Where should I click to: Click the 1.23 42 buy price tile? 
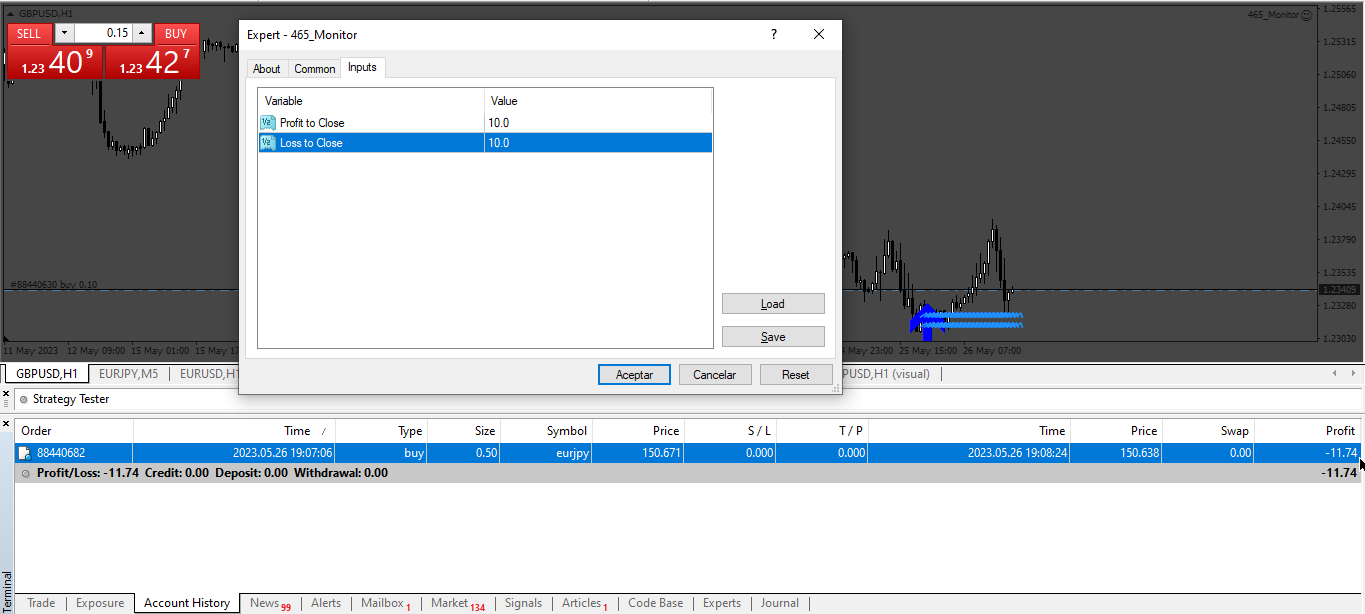[152, 63]
